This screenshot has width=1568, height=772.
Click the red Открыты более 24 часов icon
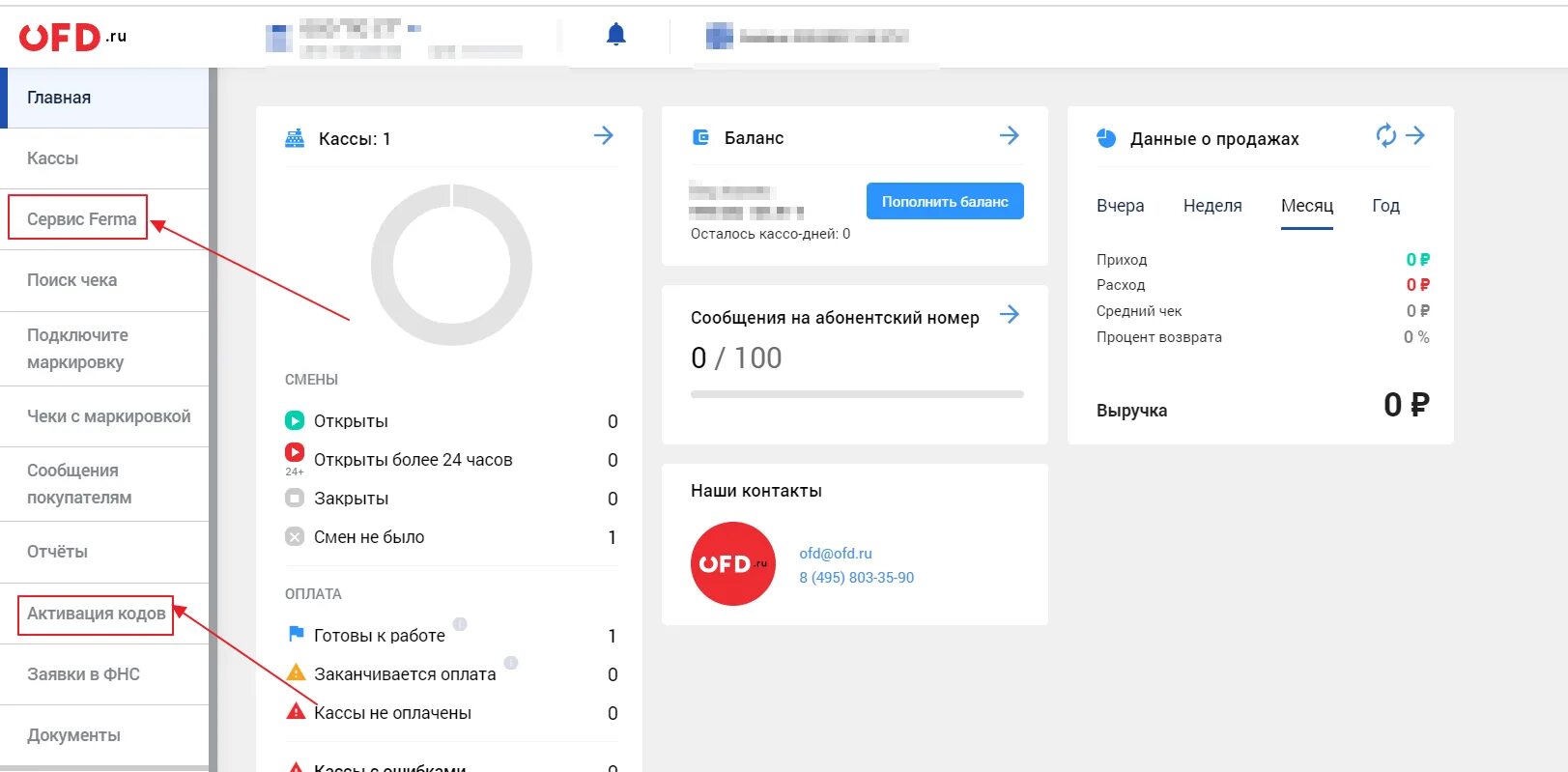coord(295,452)
